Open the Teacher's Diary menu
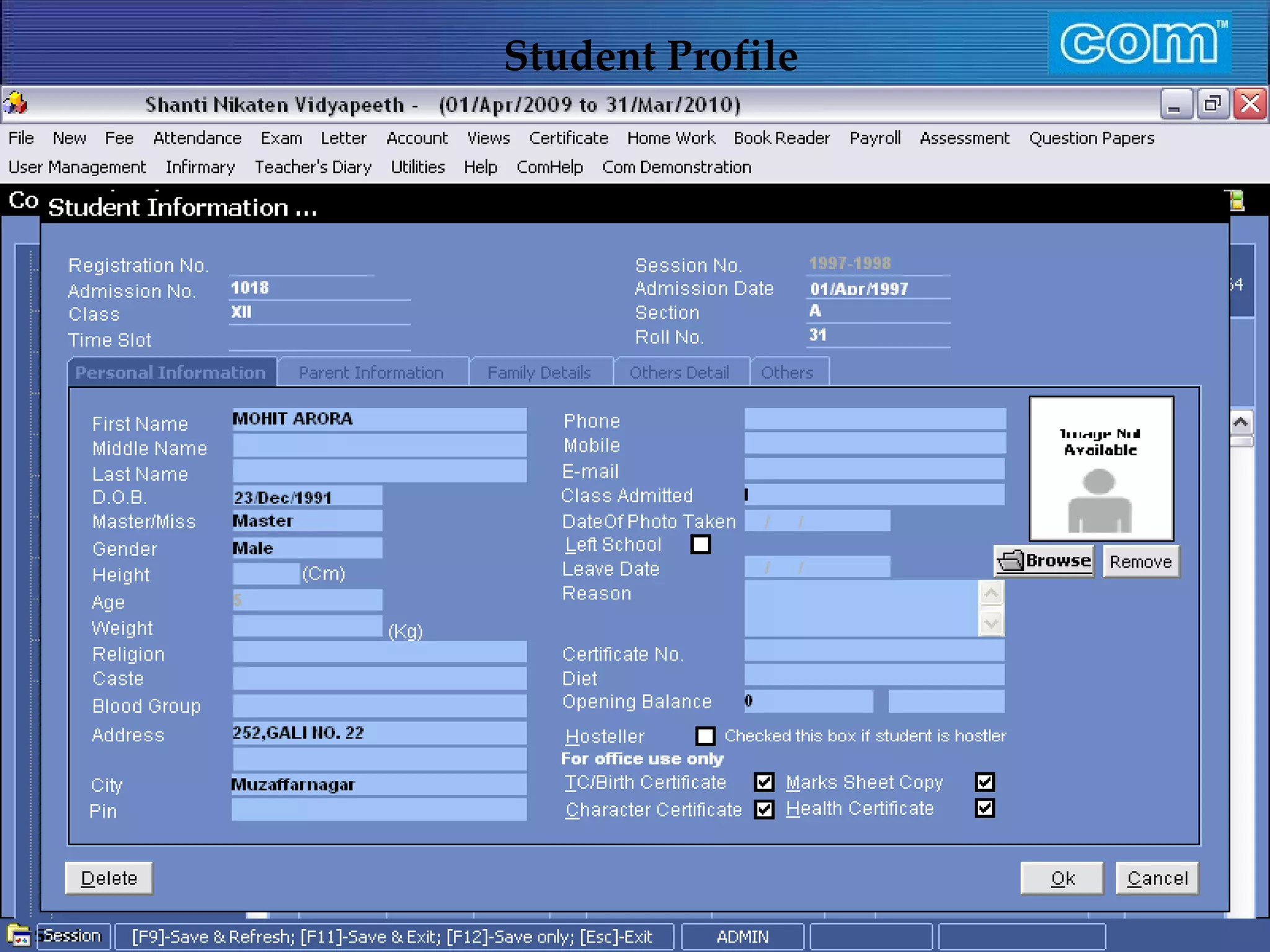 click(x=313, y=167)
